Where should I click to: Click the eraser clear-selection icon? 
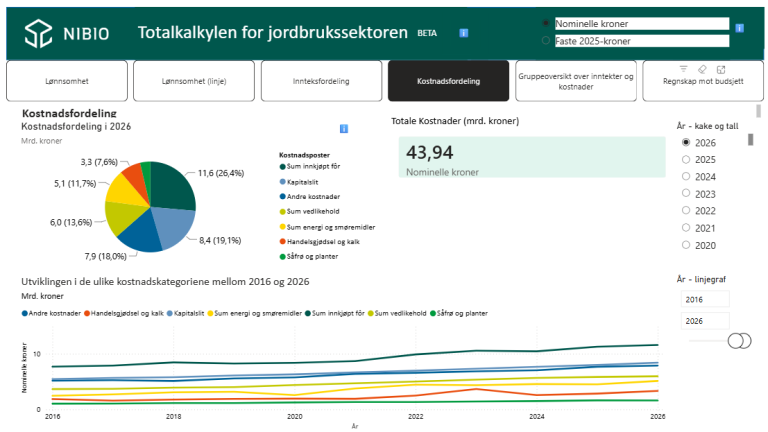(702, 69)
